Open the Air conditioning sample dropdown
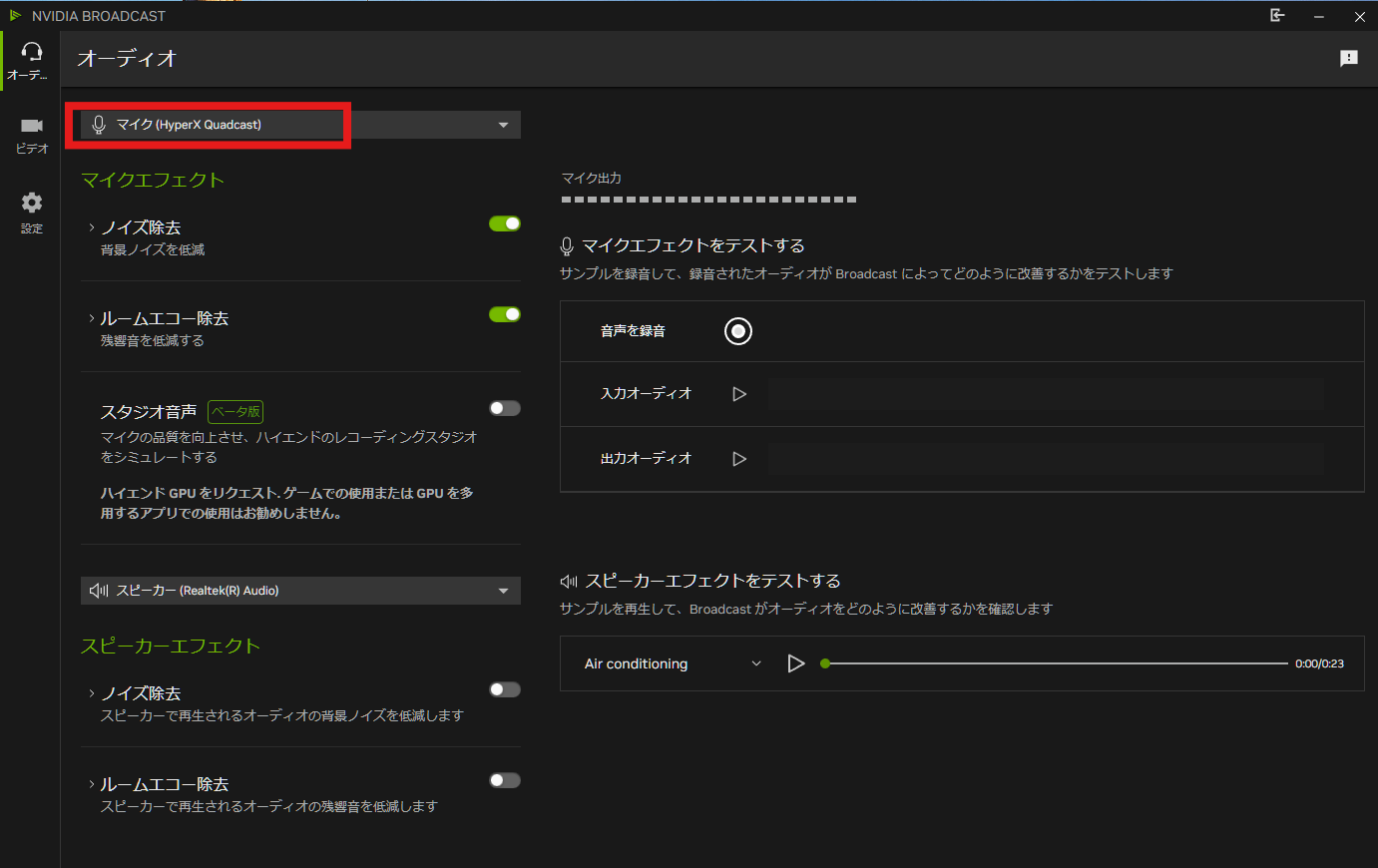Viewport: 1378px width, 868px height. coord(674,663)
